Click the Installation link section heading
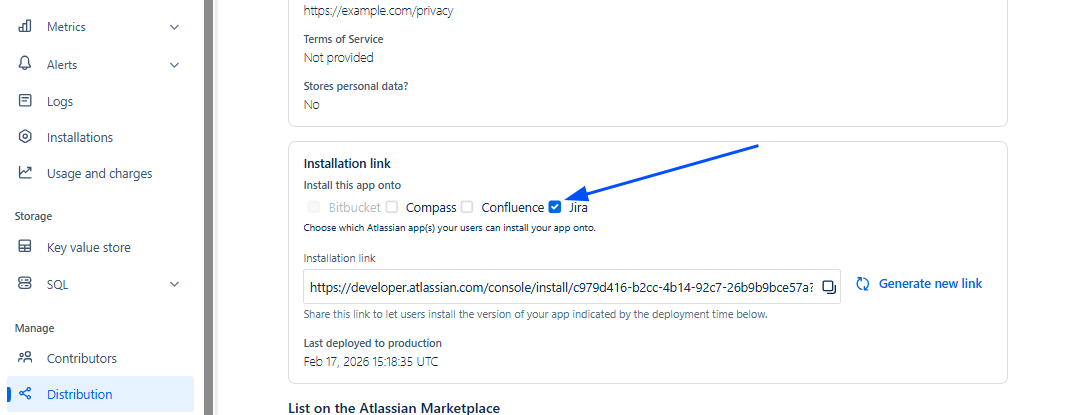 pos(347,164)
